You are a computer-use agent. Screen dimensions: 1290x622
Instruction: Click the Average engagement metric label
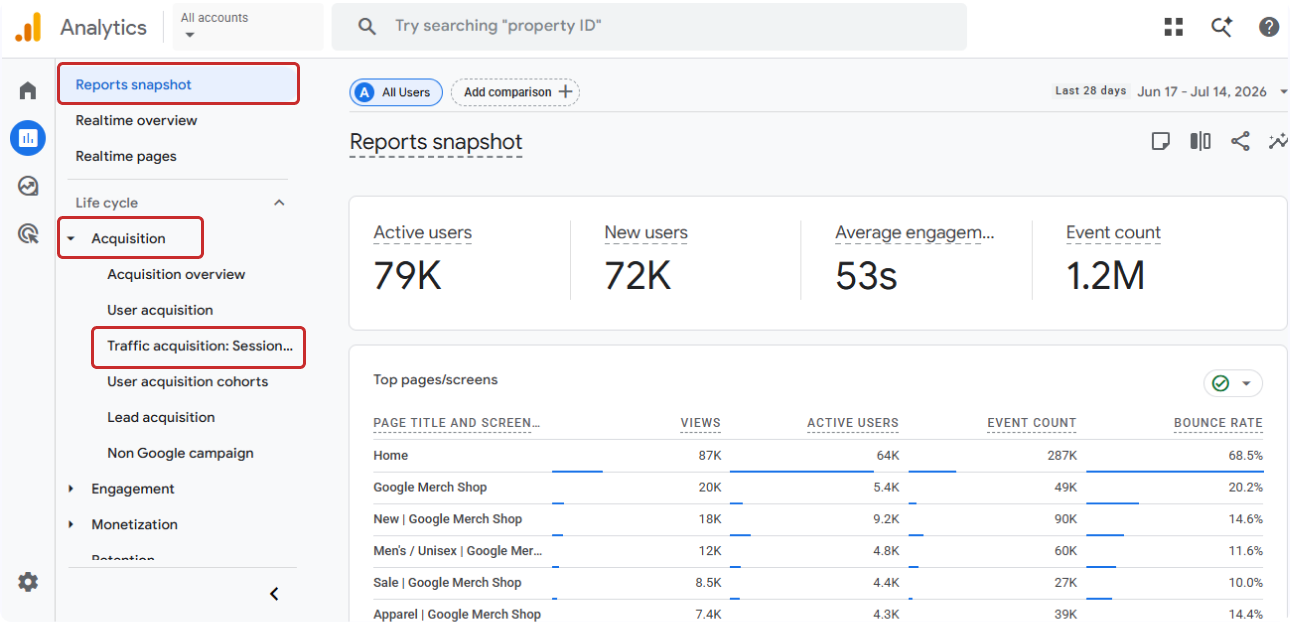pos(915,233)
